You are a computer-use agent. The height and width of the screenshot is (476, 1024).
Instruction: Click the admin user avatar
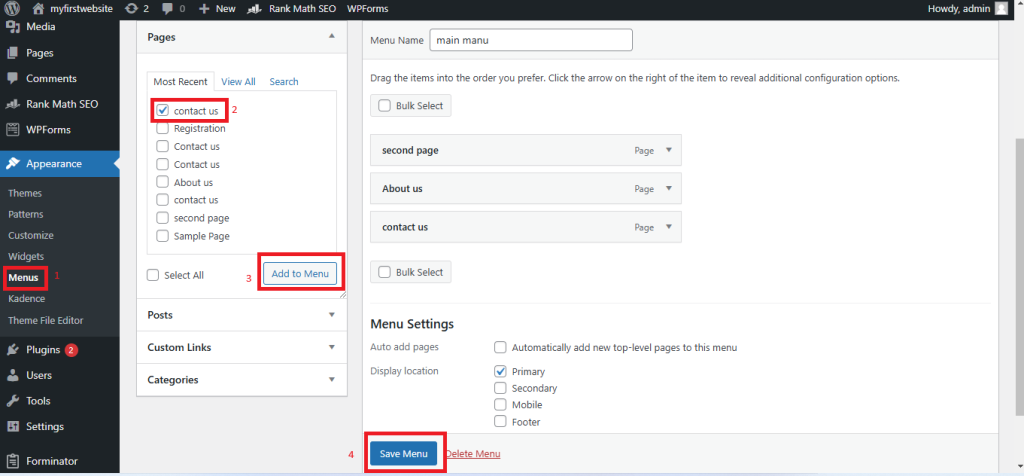tap(1001, 8)
